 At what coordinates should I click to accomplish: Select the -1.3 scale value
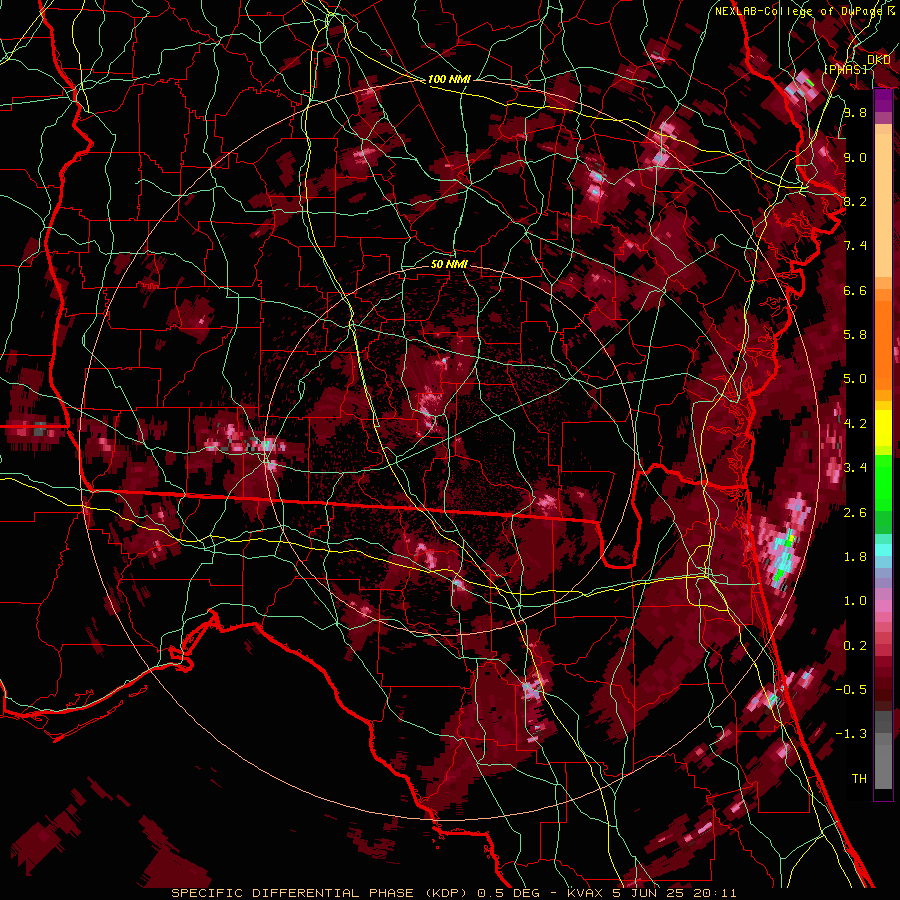[x=851, y=734]
